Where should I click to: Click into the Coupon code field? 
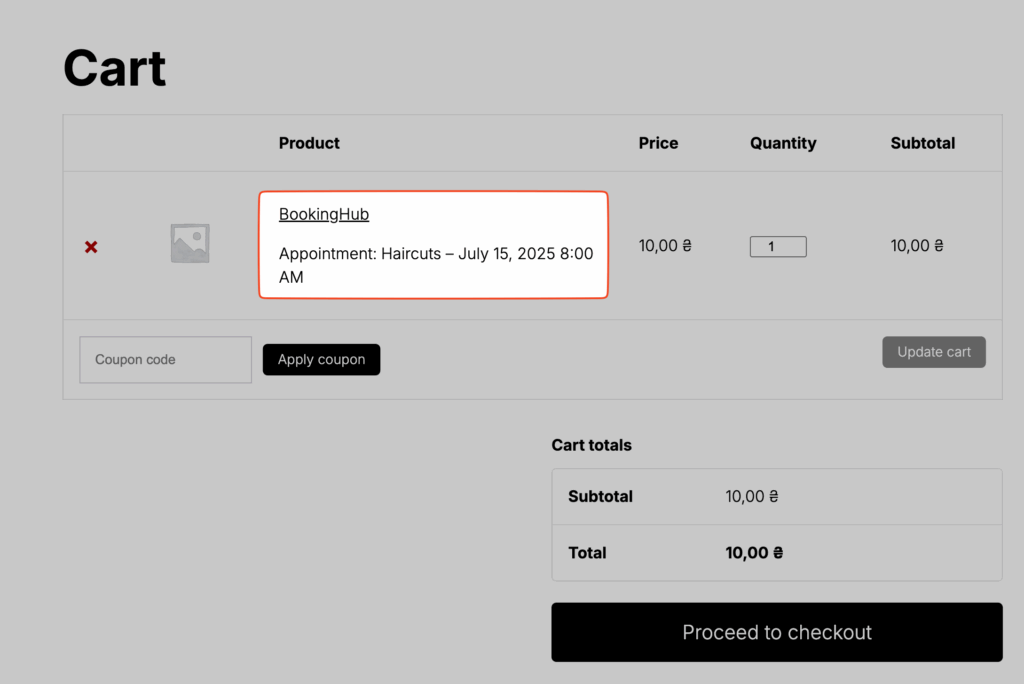pos(165,359)
